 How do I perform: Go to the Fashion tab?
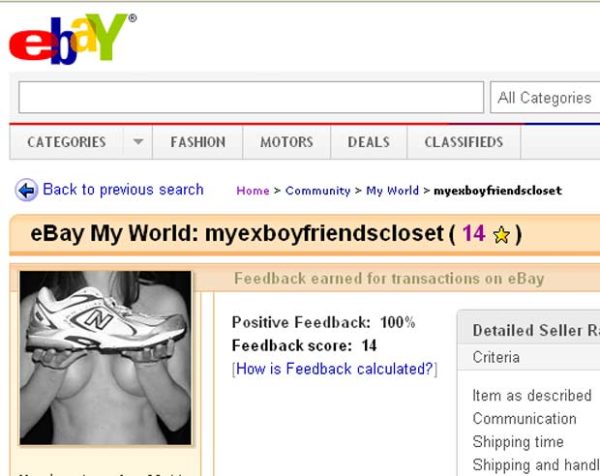point(198,142)
